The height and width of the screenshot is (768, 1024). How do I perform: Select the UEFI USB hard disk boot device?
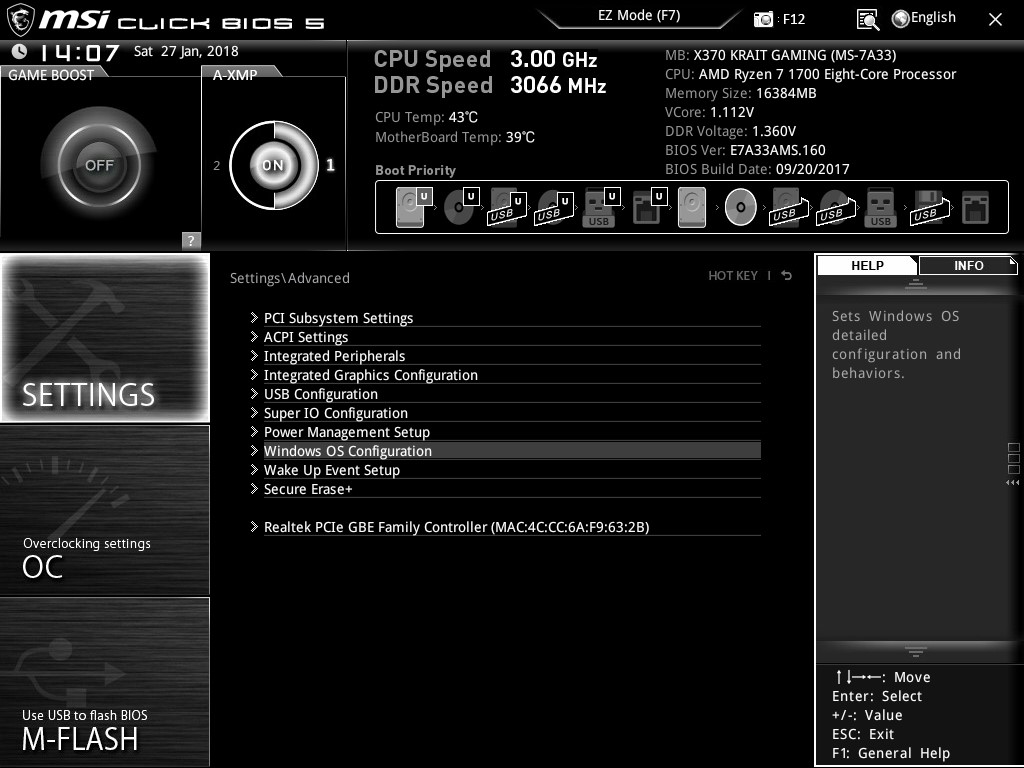[507, 207]
